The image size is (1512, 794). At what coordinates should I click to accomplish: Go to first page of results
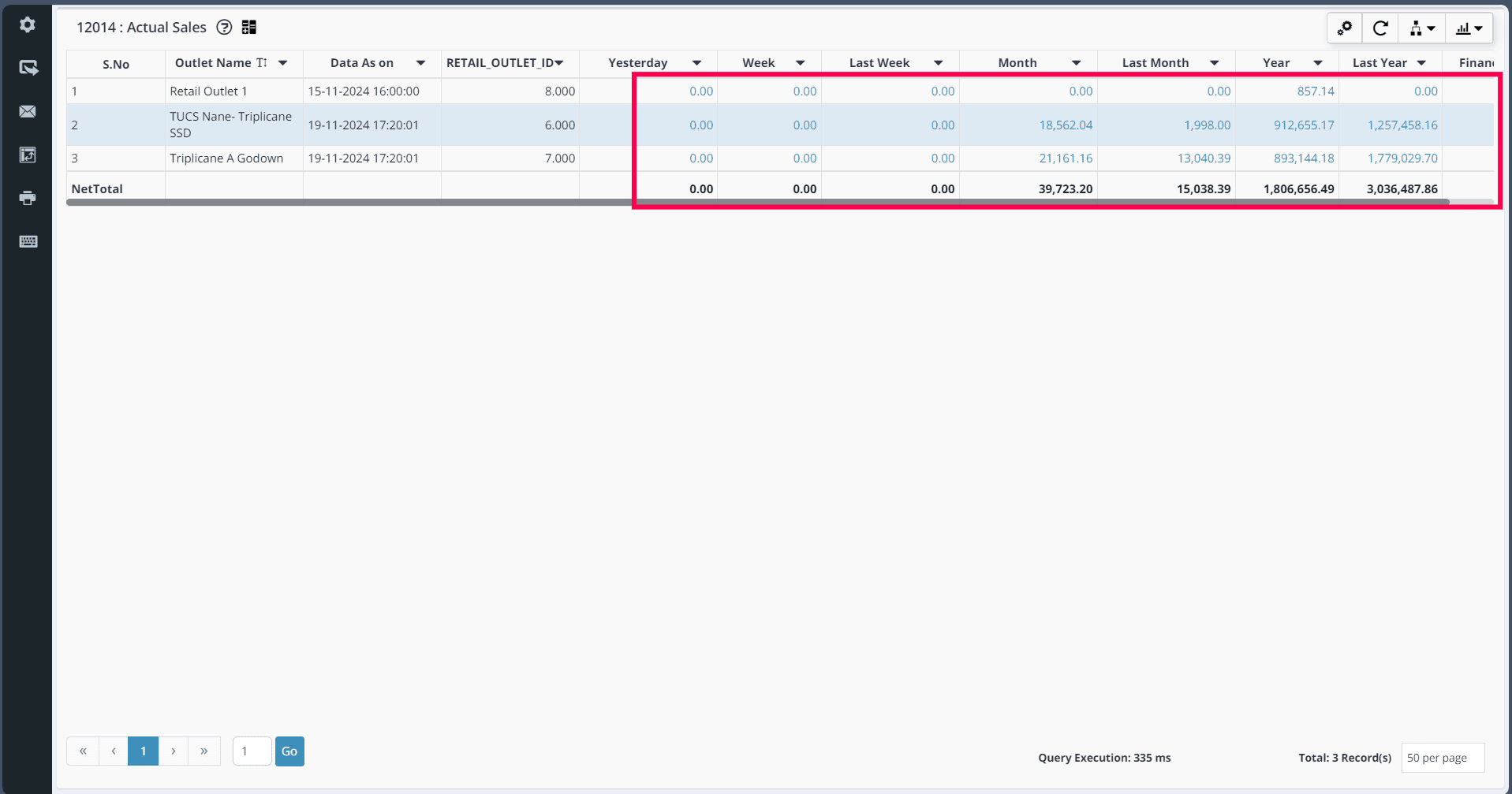point(83,751)
